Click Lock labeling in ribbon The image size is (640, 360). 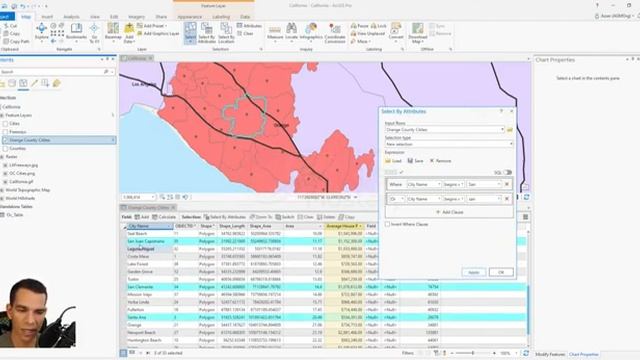(x=378, y=26)
